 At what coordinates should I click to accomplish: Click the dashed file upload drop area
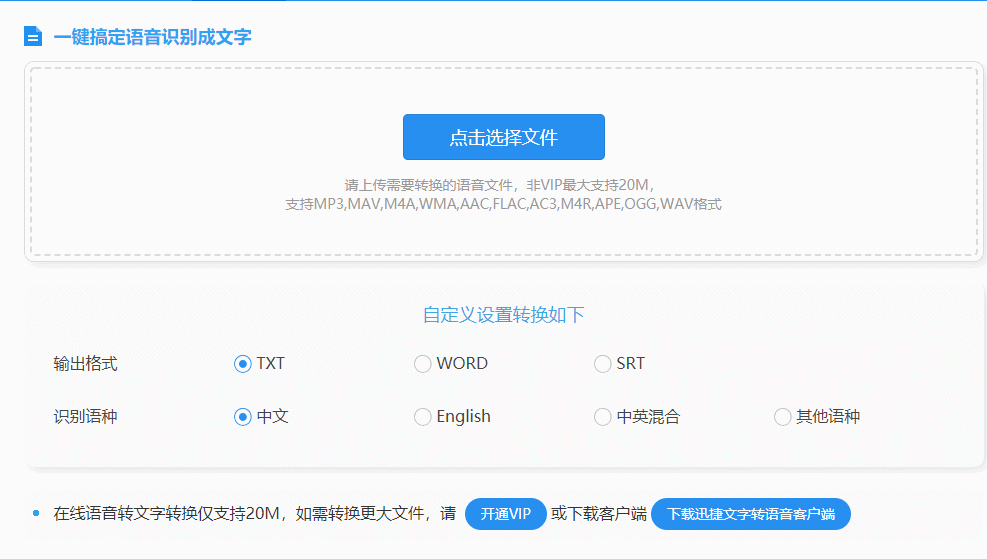point(504,162)
